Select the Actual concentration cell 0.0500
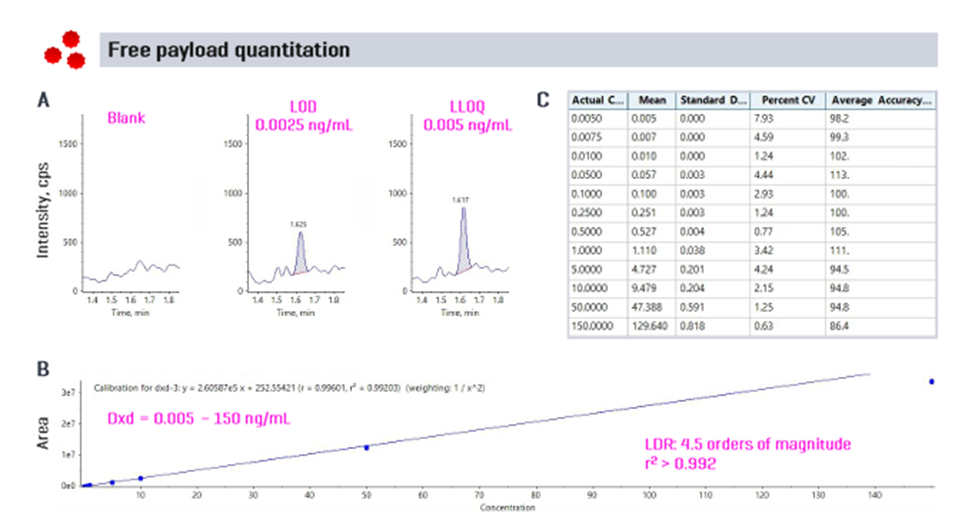This screenshot has height=513, width=975. tap(586, 175)
